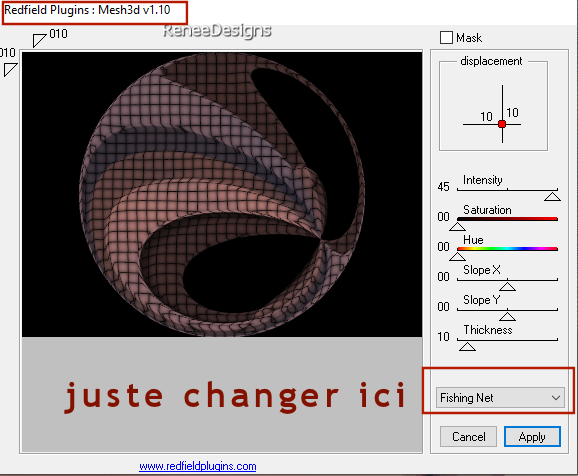The height and width of the screenshot is (476, 578).
Task: Enable the Mask checkbox
Action: 446,38
